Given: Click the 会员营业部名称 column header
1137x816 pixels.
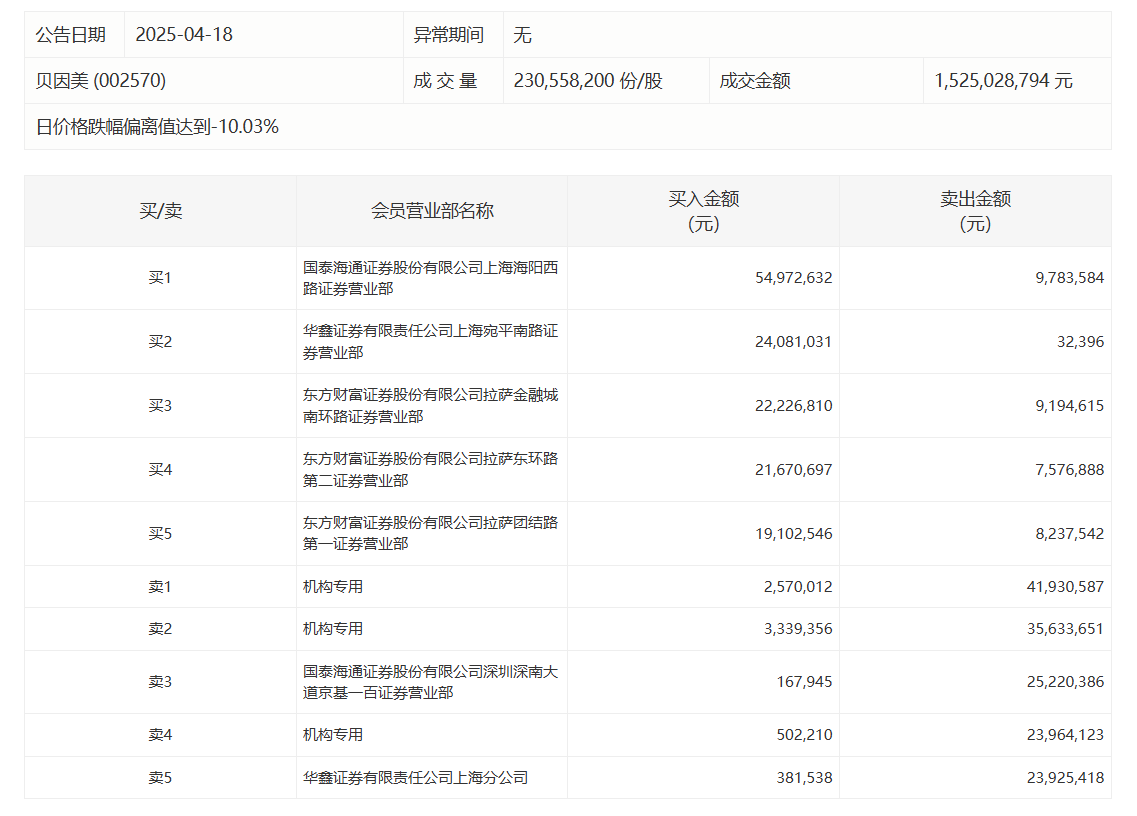Looking at the screenshot, I should pos(432,211).
